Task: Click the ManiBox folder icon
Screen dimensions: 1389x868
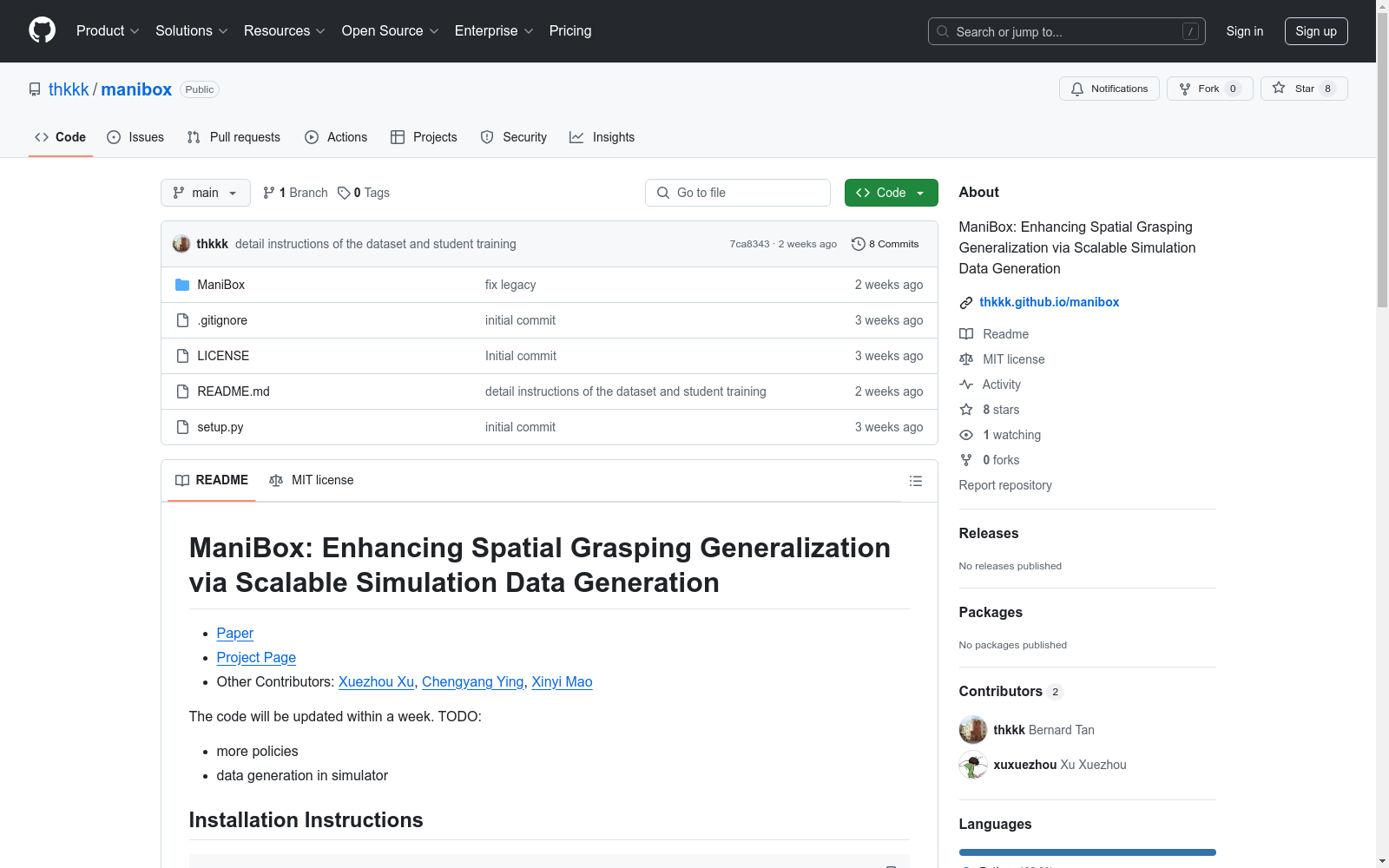Action: coord(182,285)
